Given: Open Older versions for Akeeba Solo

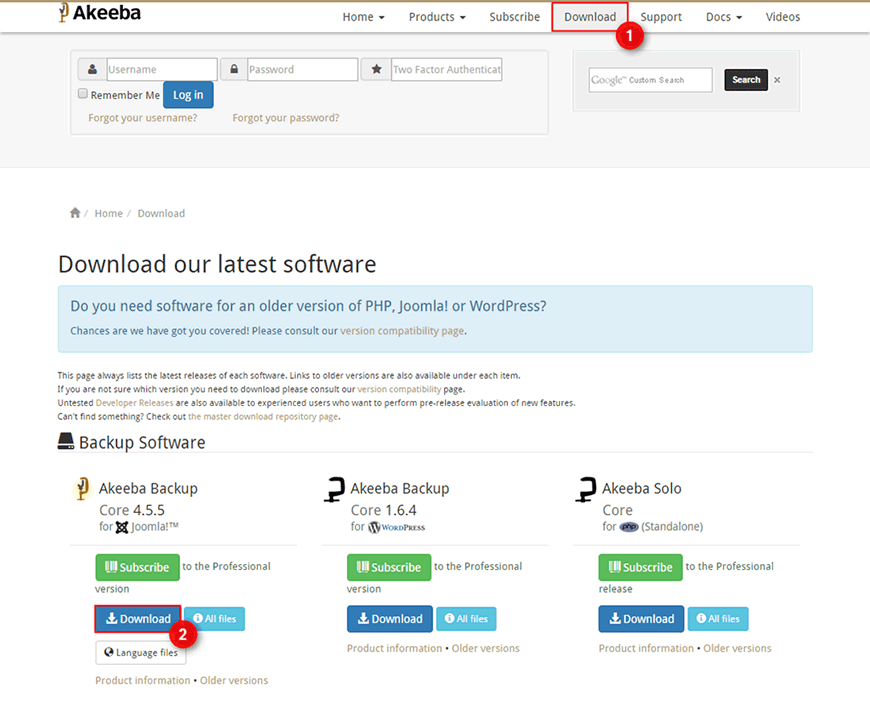Looking at the screenshot, I should point(737,648).
